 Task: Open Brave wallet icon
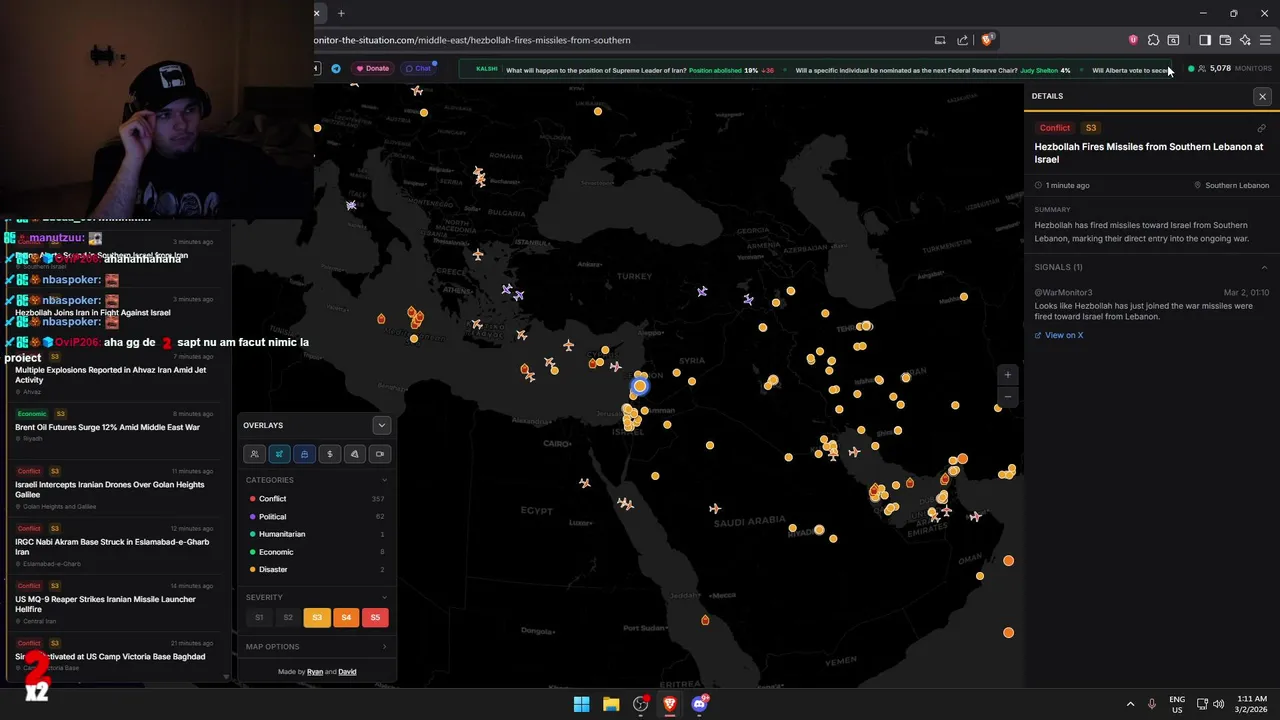(1225, 40)
